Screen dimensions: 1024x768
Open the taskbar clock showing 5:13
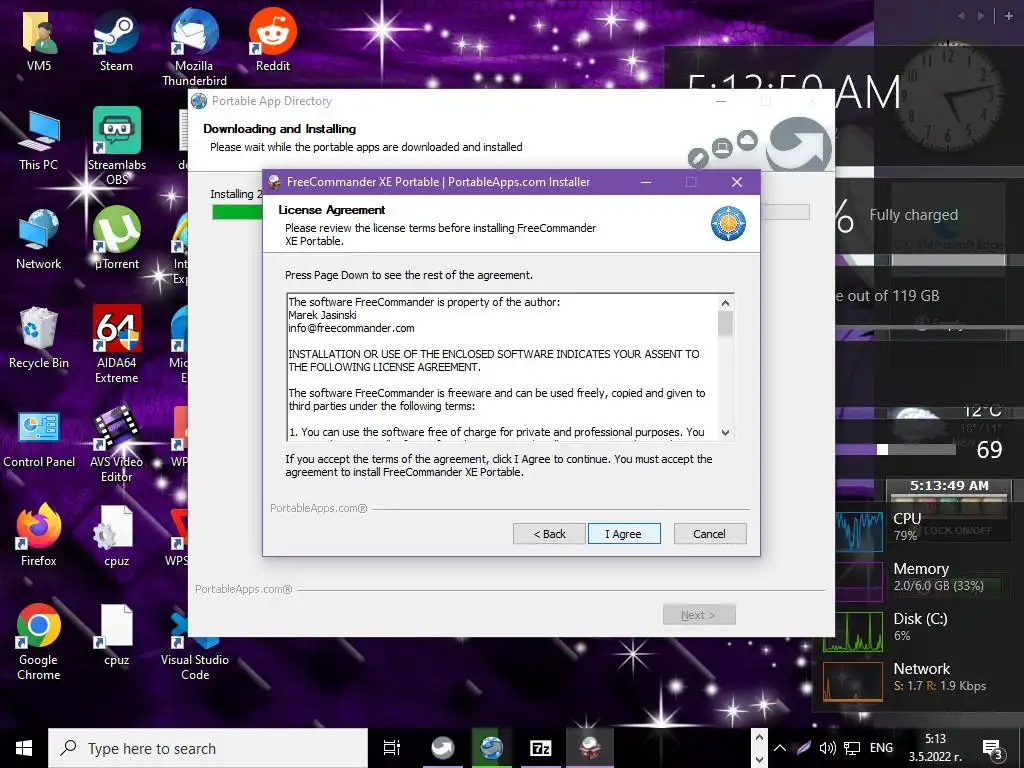tap(935, 748)
